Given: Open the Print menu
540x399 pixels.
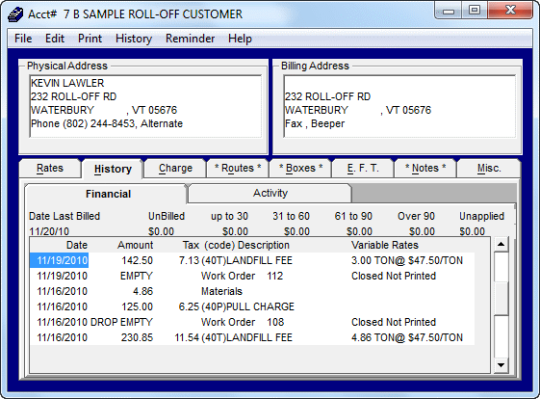Looking at the screenshot, I should pyautogui.click(x=90, y=38).
